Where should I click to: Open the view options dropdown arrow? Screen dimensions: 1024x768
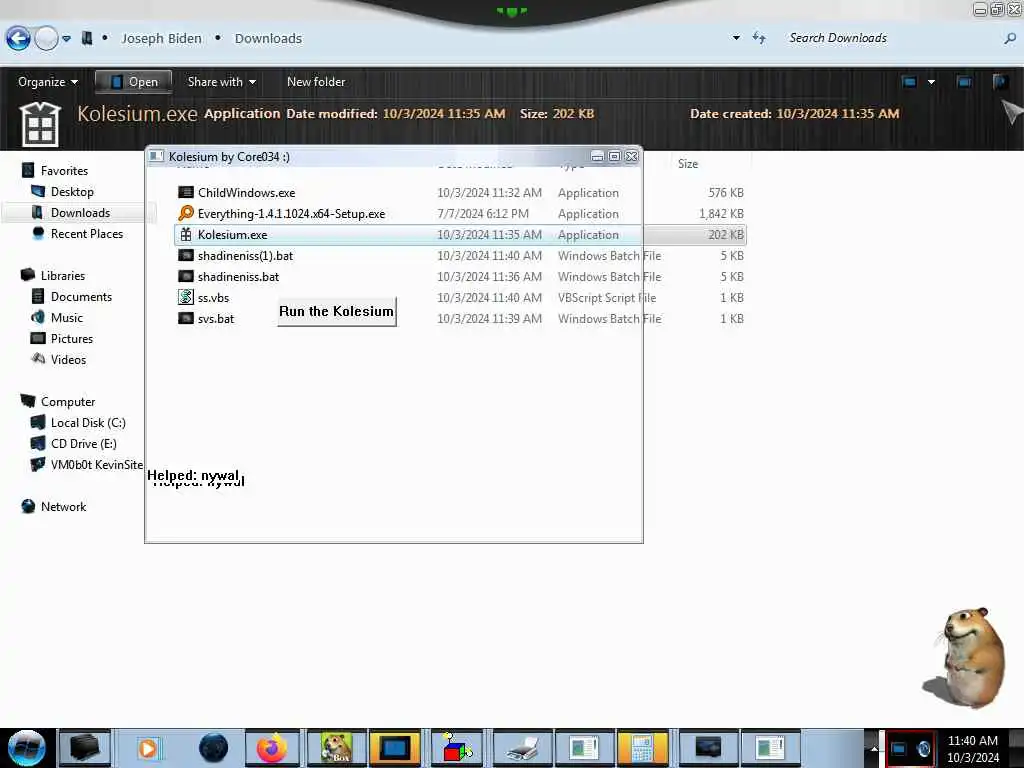[931, 82]
